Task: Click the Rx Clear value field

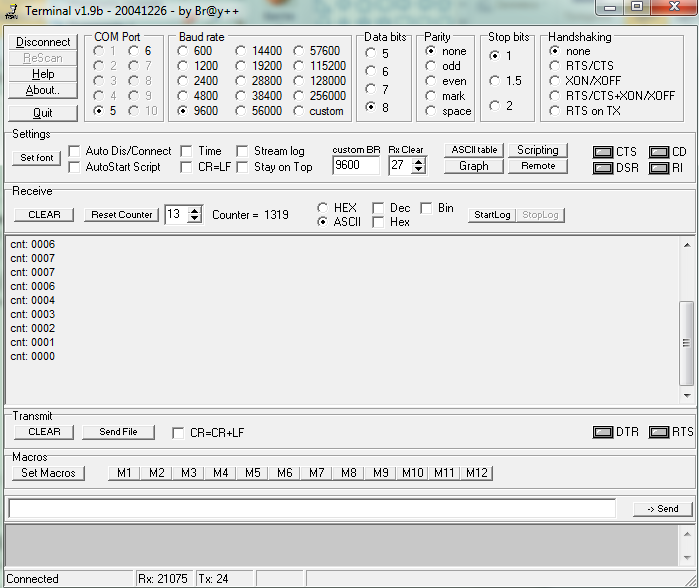Action: click(400, 165)
